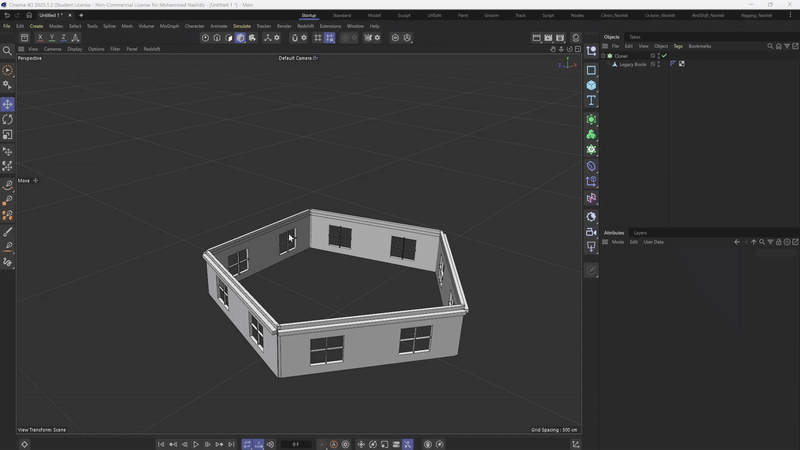
Task: Maximize viewport with the toggle view icon
Action: pyautogui.click(x=578, y=49)
